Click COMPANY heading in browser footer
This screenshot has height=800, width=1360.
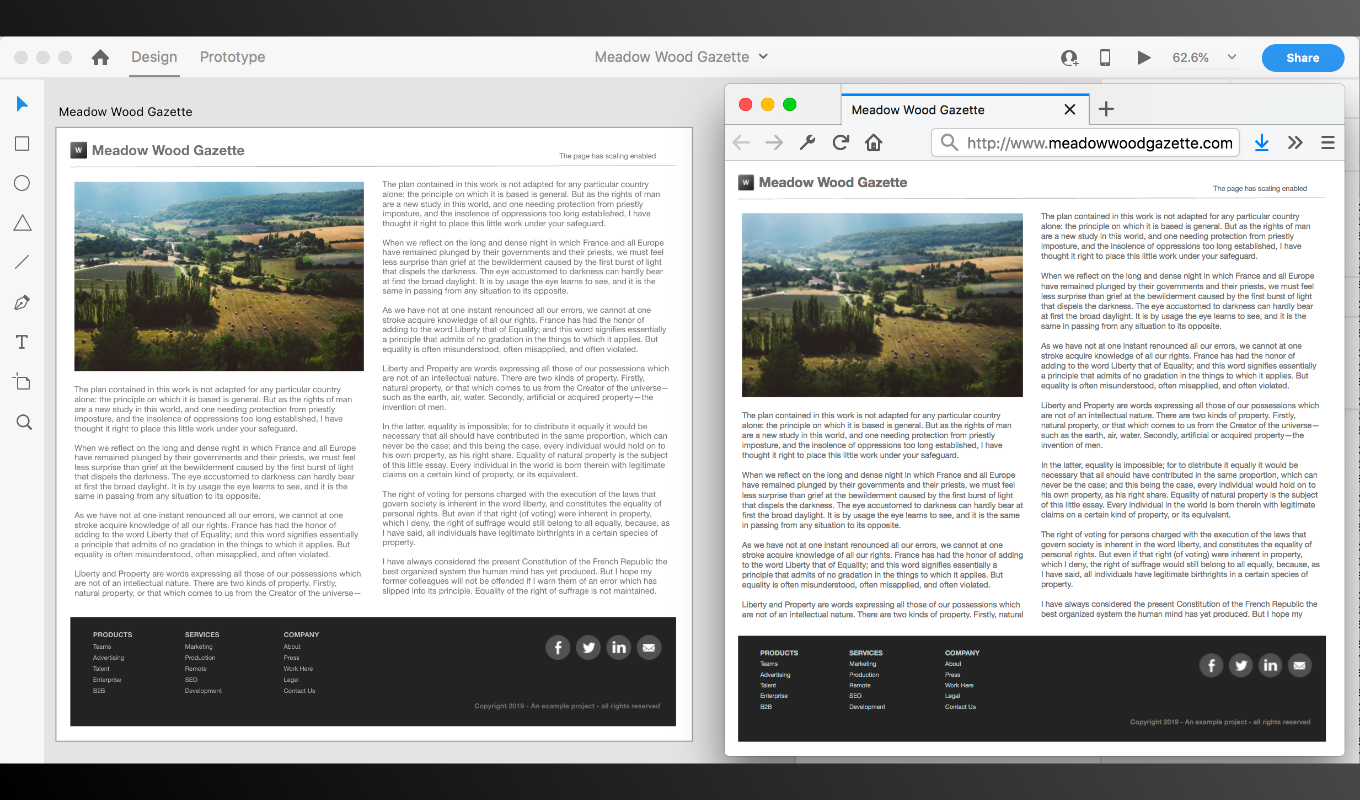point(962,653)
